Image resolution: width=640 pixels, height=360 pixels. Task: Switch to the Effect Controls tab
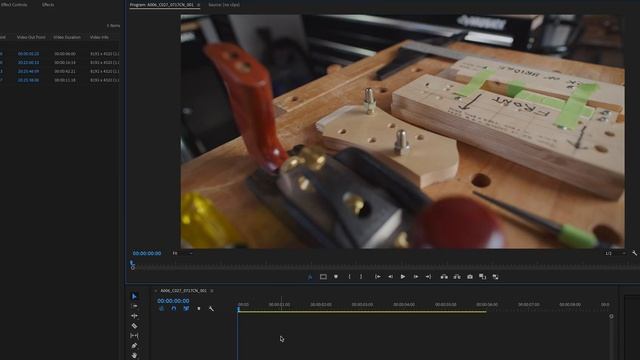(x=13, y=4)
